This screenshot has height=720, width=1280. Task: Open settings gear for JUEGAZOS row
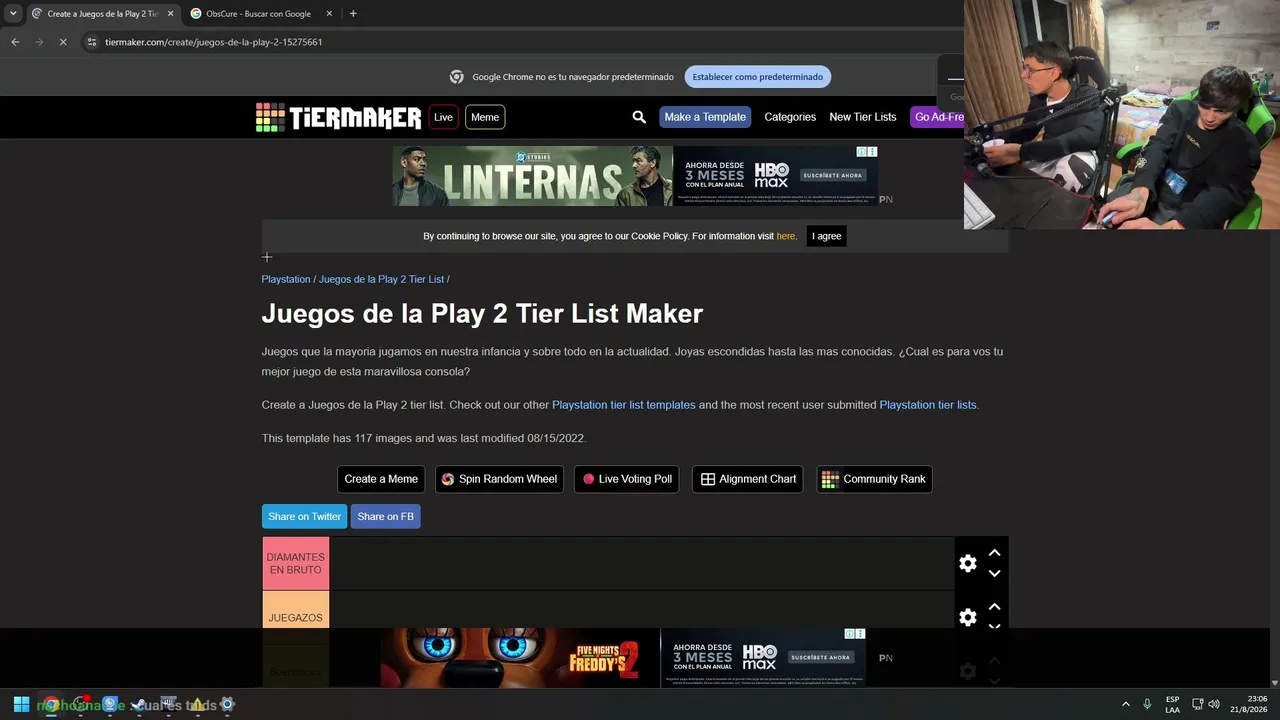(x=968, y=618)
